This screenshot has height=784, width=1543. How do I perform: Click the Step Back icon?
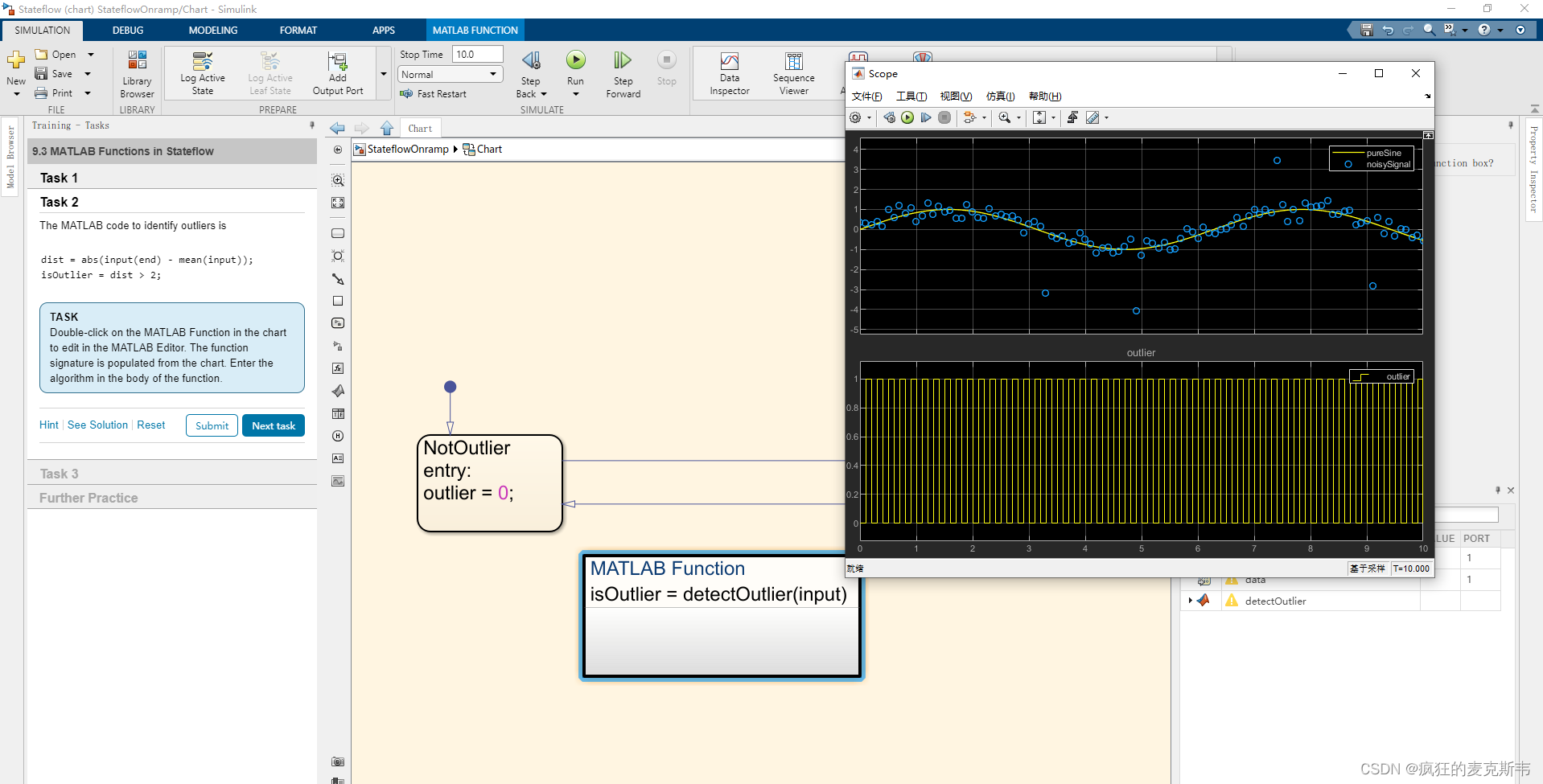[x=531, y=60]
